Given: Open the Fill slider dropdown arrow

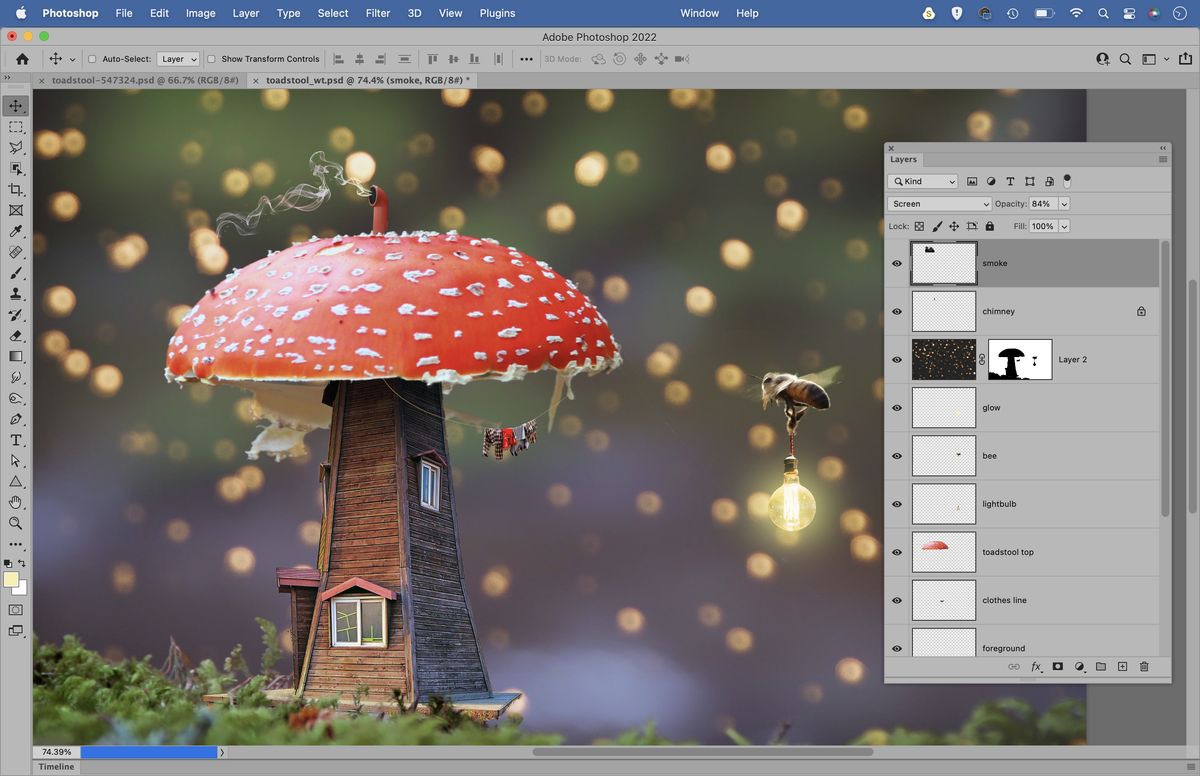Looking at the screenshot, I should pos(1064,227).
